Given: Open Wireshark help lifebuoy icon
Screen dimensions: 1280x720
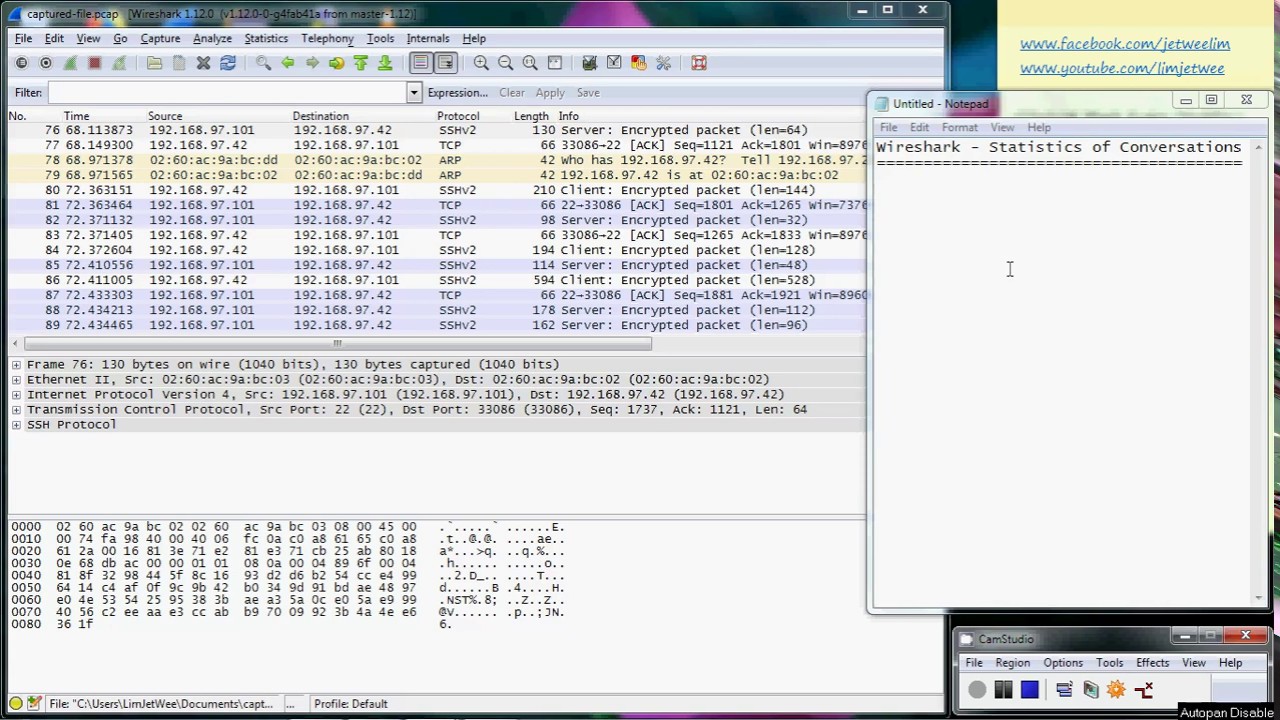Looking at the screenshot, I should 699,63.
